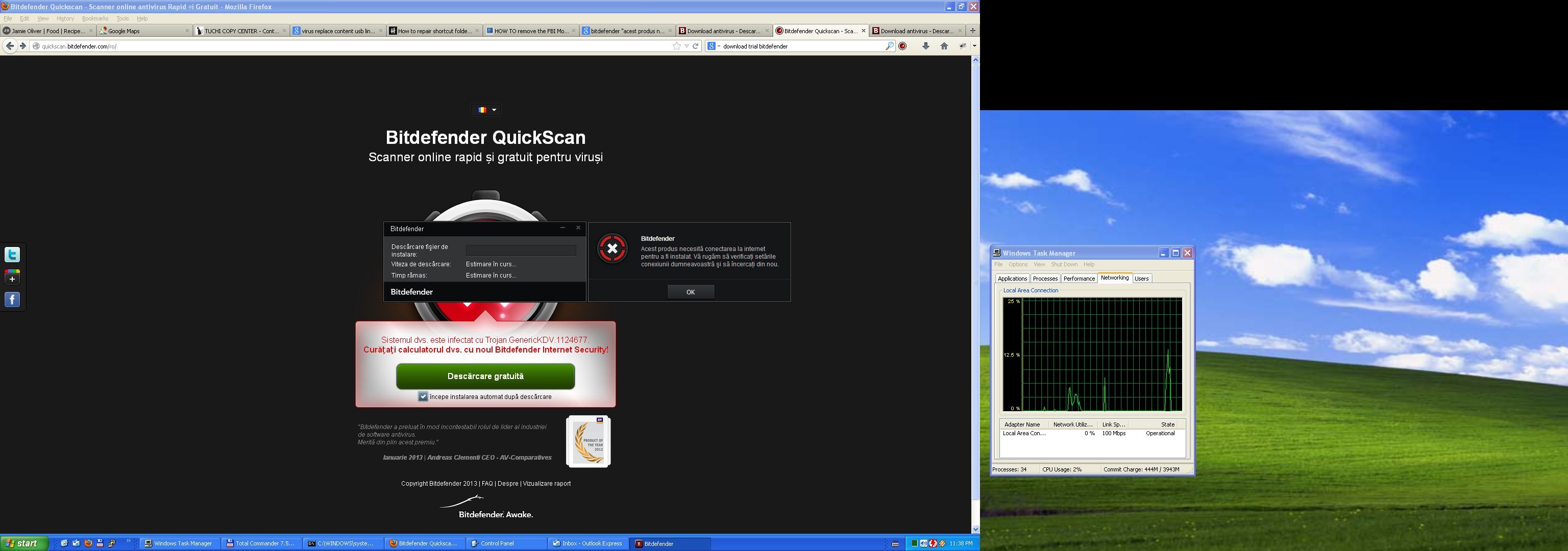Toggle automatic install after download checkbox
This screenshot has width=1568, height=551.
coord(423,396)
